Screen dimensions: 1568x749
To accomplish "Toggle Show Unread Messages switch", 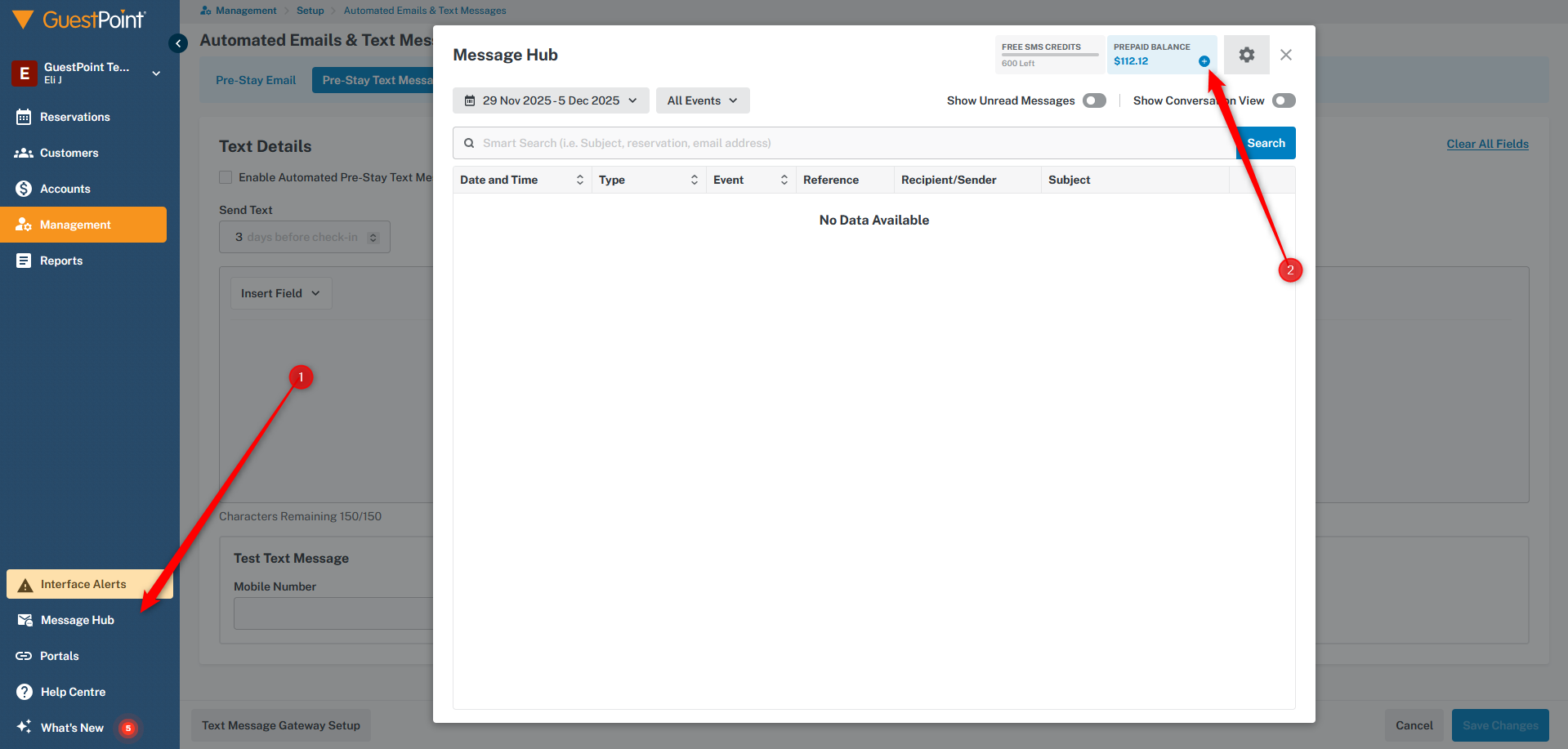I will [1094, 100].
